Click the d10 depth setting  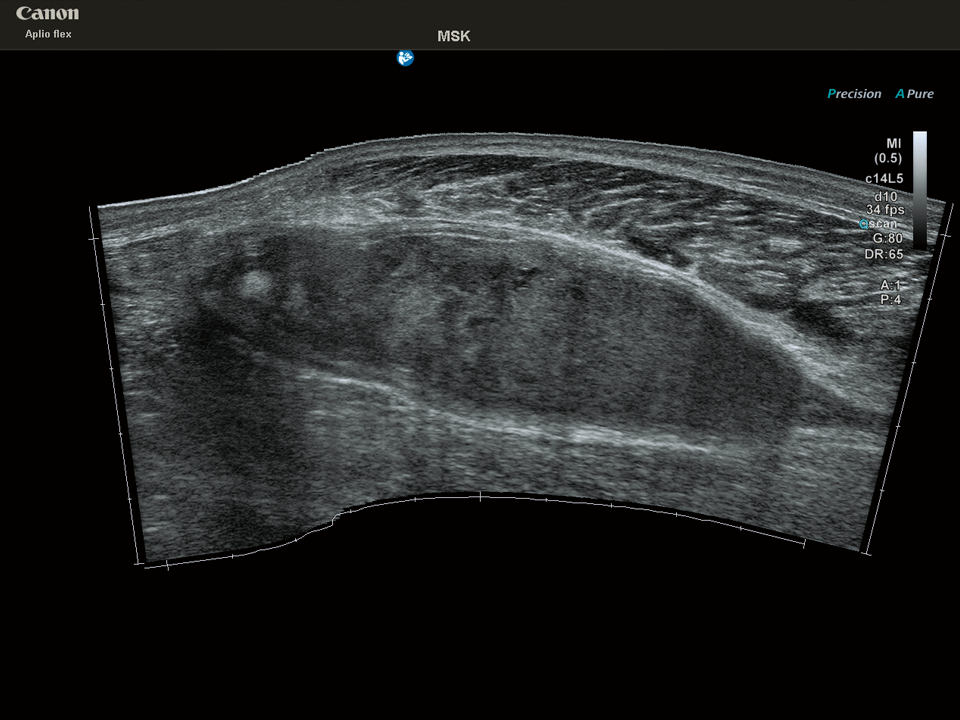tap(886, 196)
